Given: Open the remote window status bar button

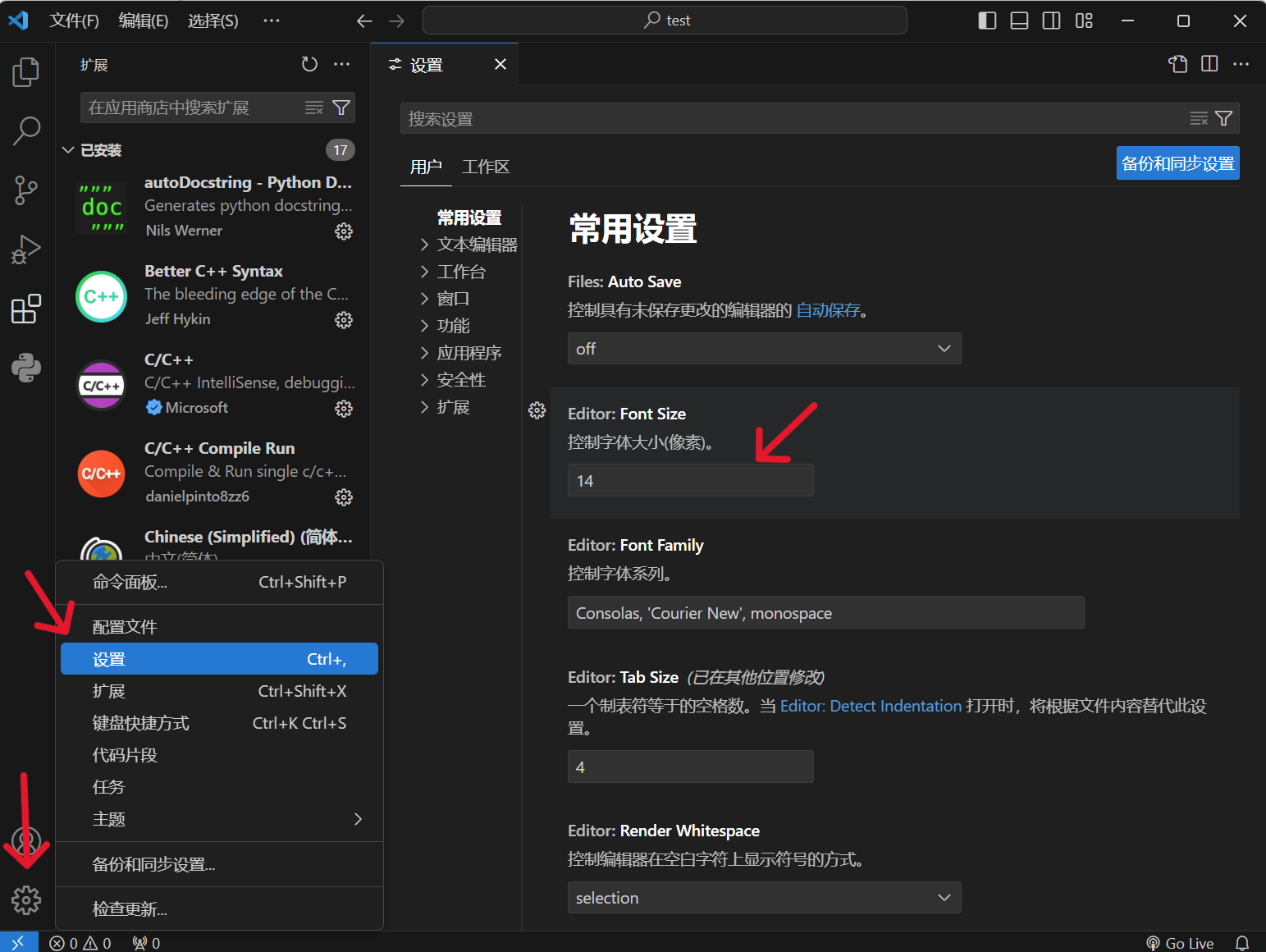Looking at the screenshot, I should (18, 943).
